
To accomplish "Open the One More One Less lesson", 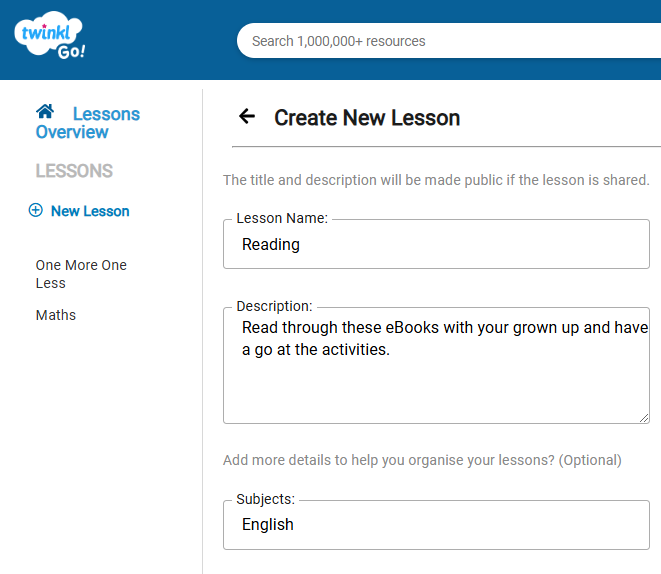I will pyautogui.click(x=81, y=274).
